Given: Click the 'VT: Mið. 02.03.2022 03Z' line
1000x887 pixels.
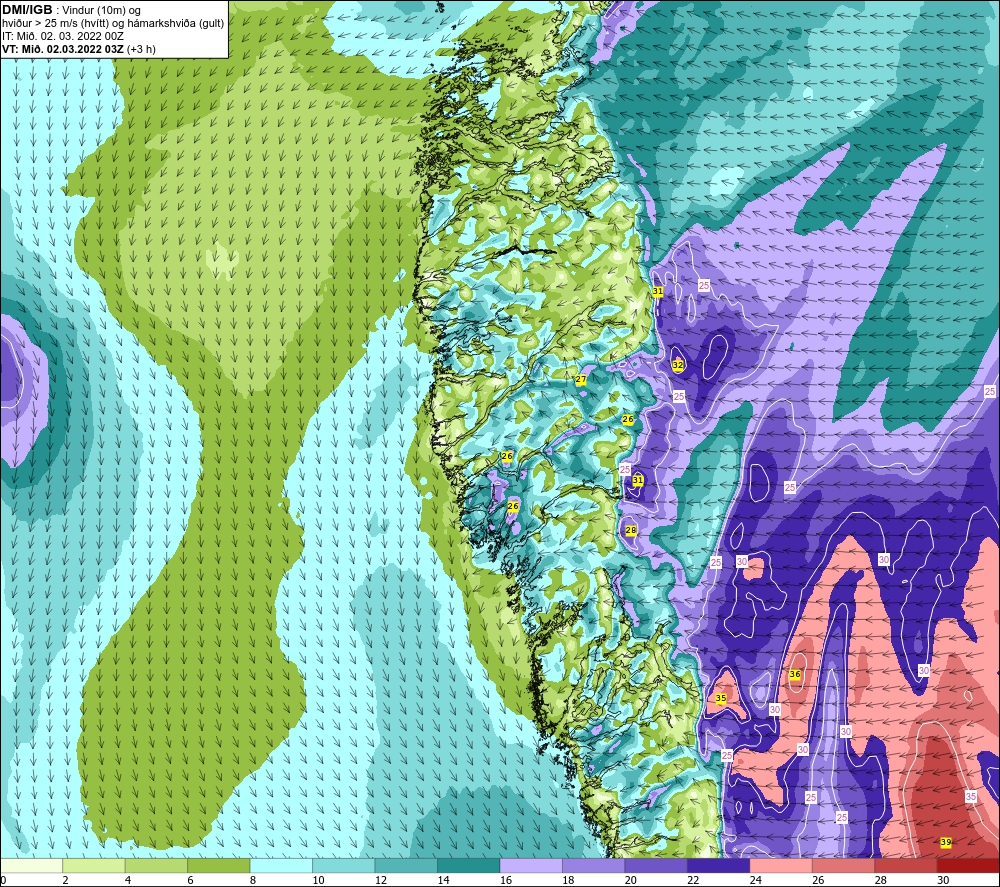Looking at the screenshot, I should point(62,49).
